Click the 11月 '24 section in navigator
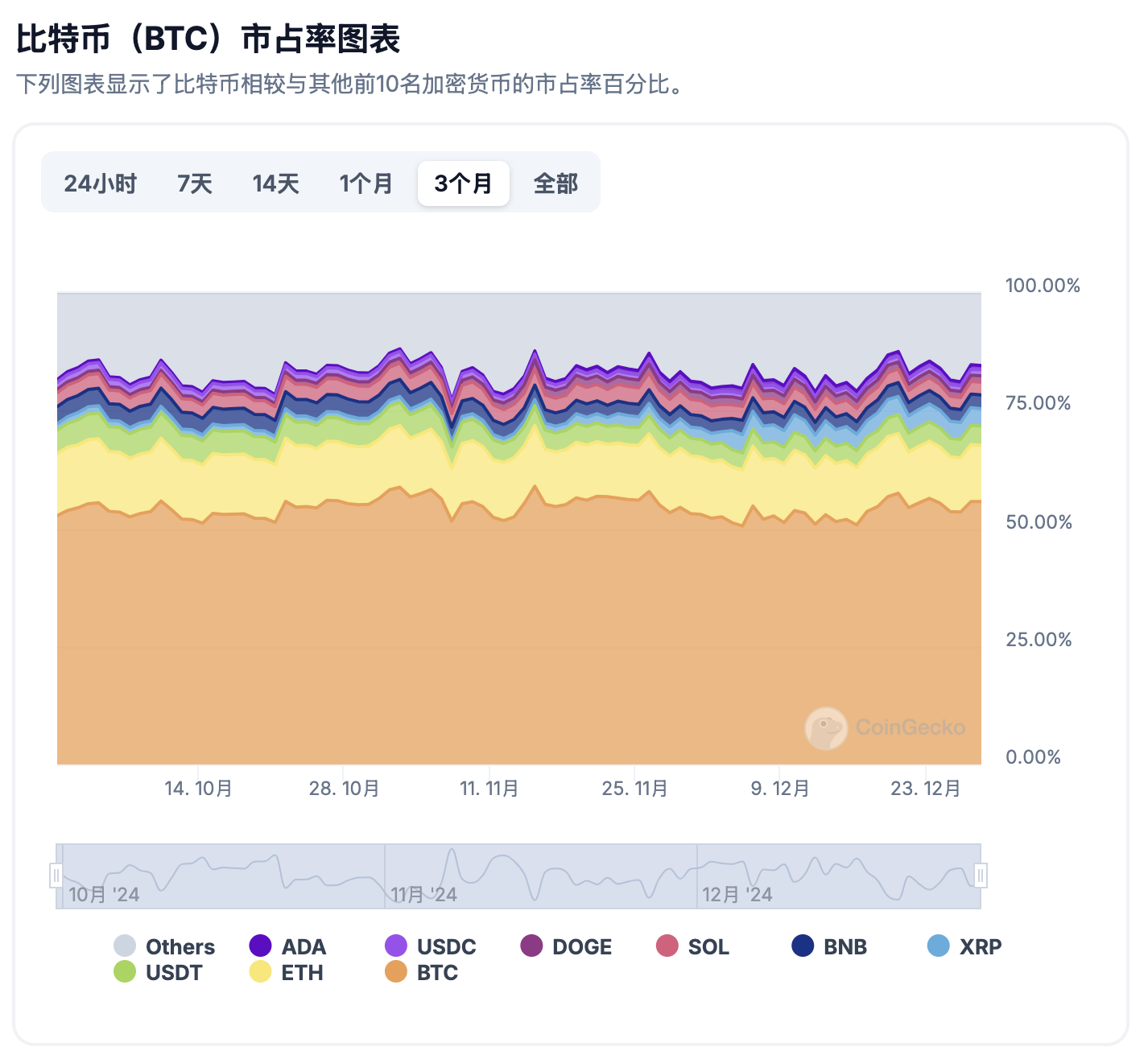Viewport: 1148px width, 1059px height. 539,876
